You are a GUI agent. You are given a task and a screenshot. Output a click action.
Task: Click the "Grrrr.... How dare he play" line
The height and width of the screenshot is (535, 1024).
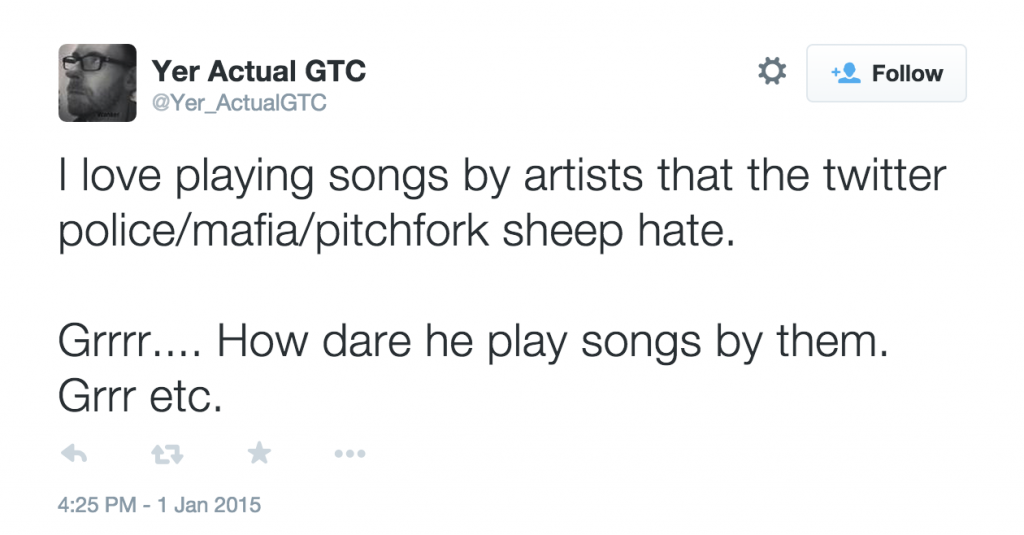pyautogui.click(x=473, y=344)
